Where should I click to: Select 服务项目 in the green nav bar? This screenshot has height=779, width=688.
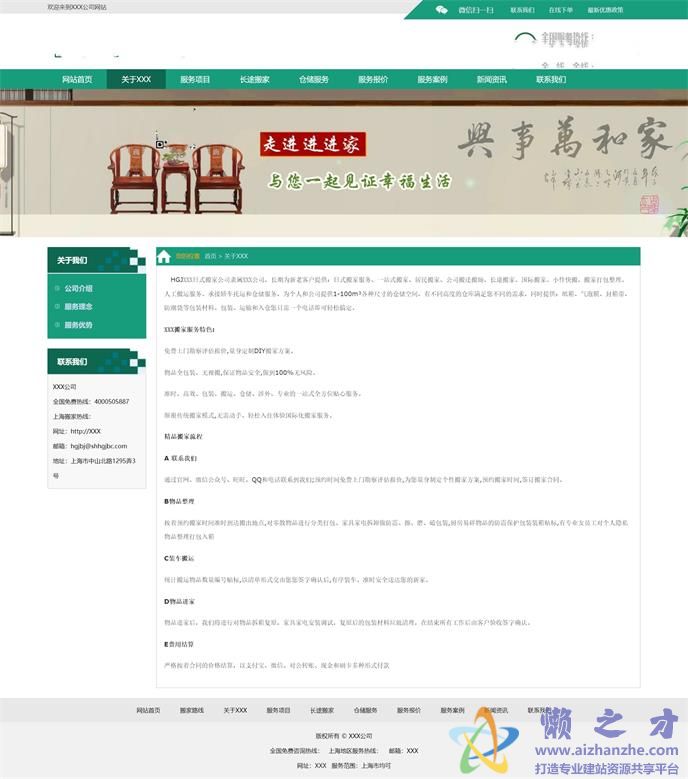(x=195, y=79)
